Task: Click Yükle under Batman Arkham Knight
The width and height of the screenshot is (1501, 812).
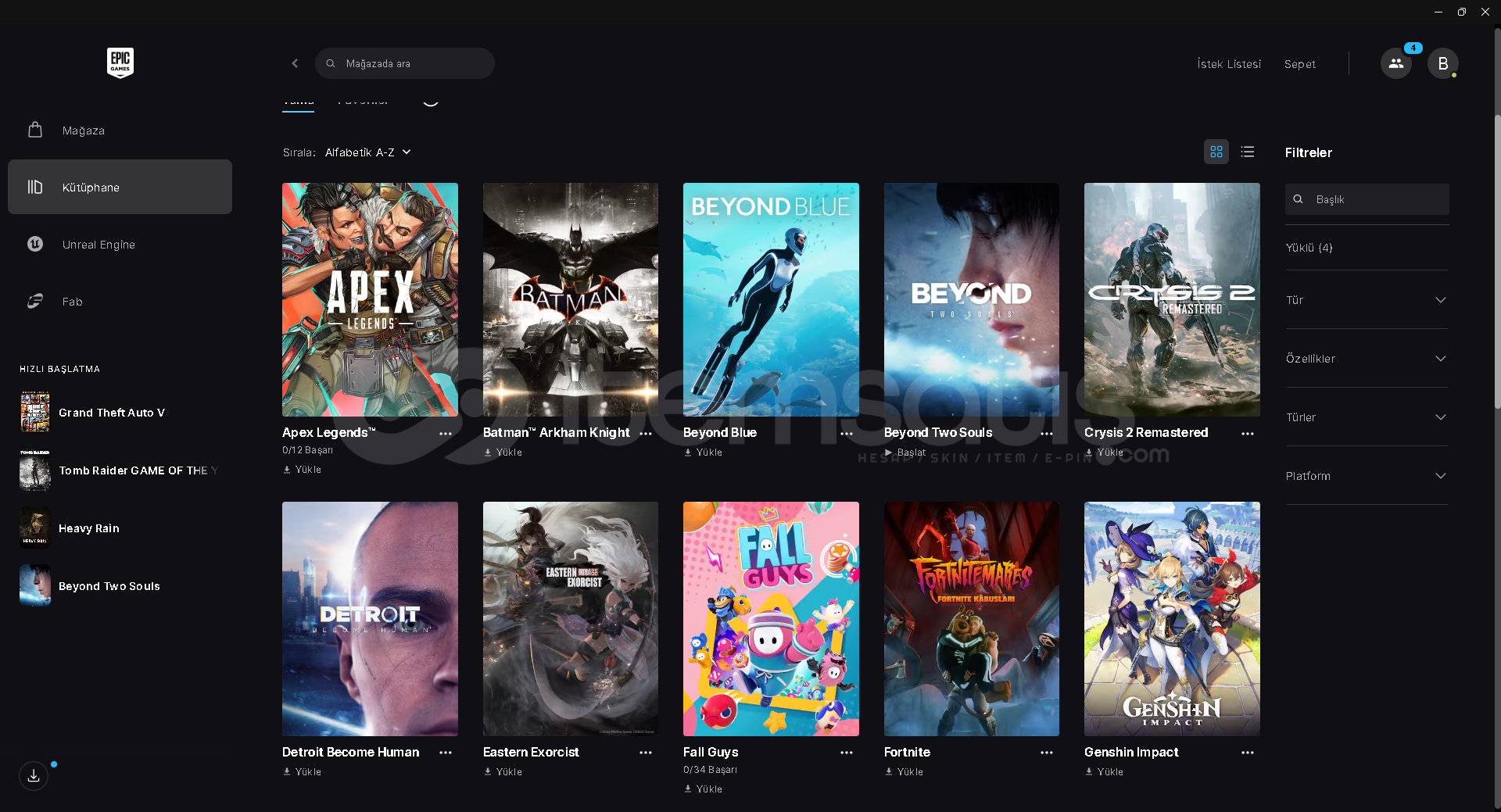Action: coord(503,453)
